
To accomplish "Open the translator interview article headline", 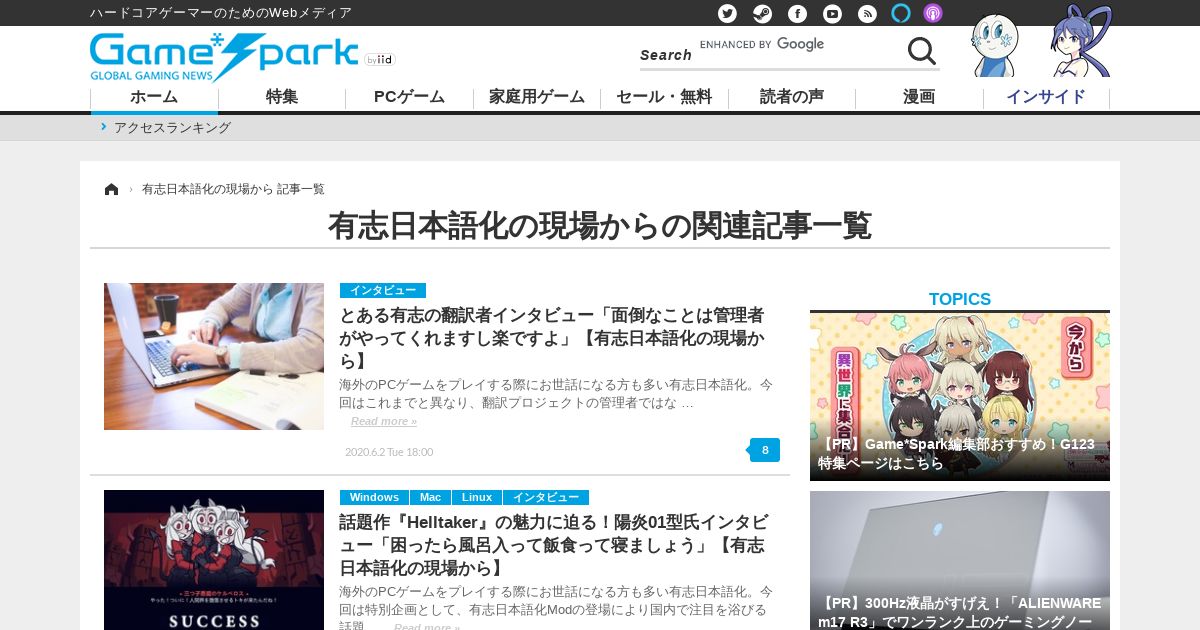I will tap(553, 337).
